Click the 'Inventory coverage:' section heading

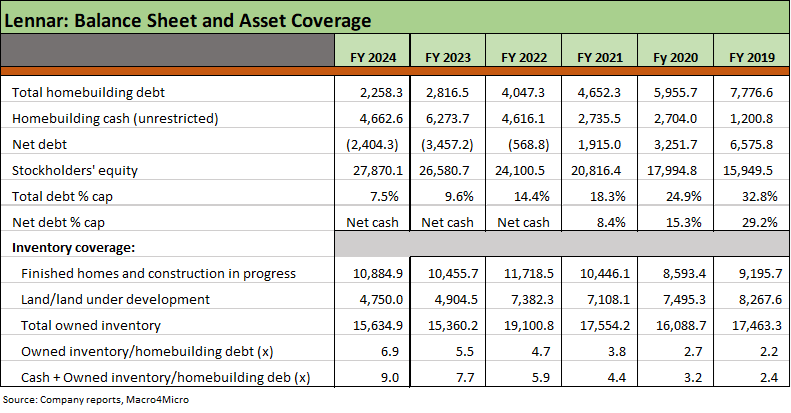point(74,248)
